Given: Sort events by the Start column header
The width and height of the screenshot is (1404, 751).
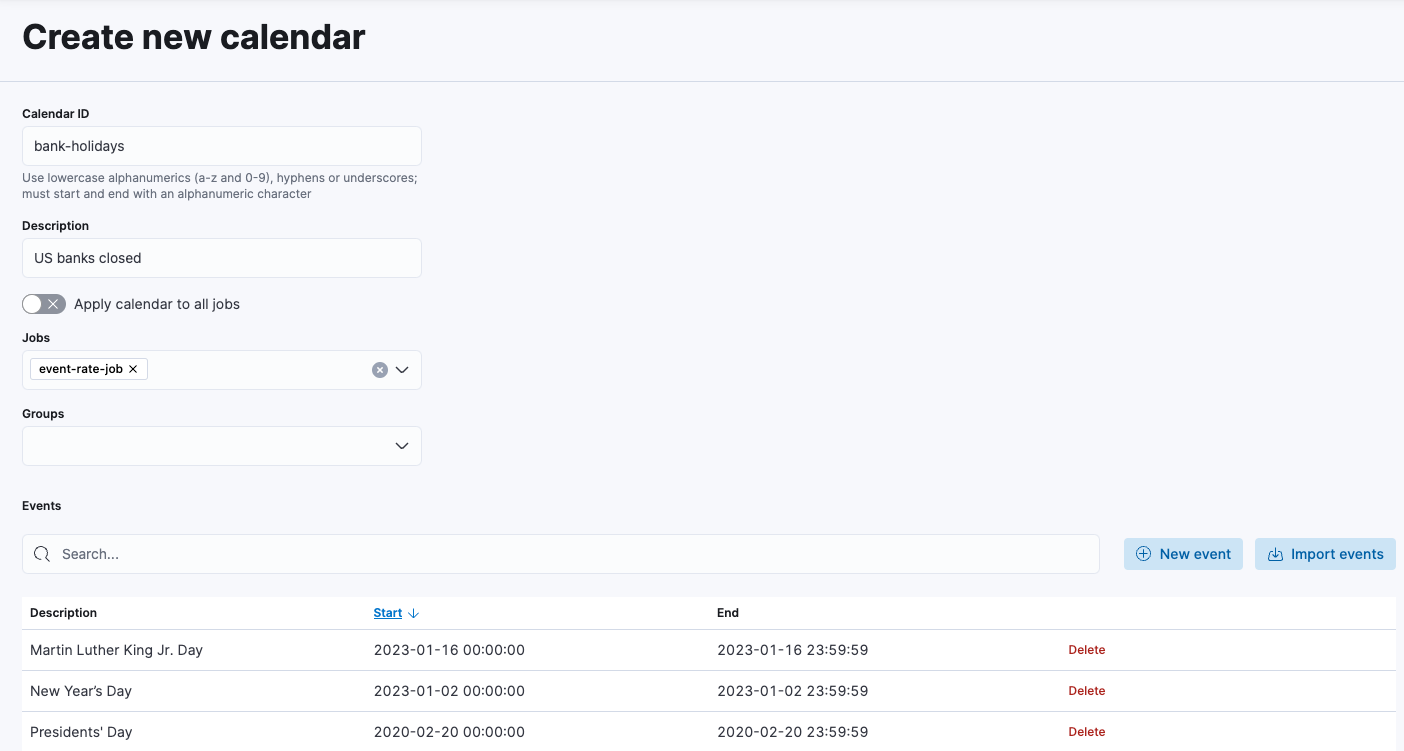Looking at the screenshot, I should click(x=388, y=613).
